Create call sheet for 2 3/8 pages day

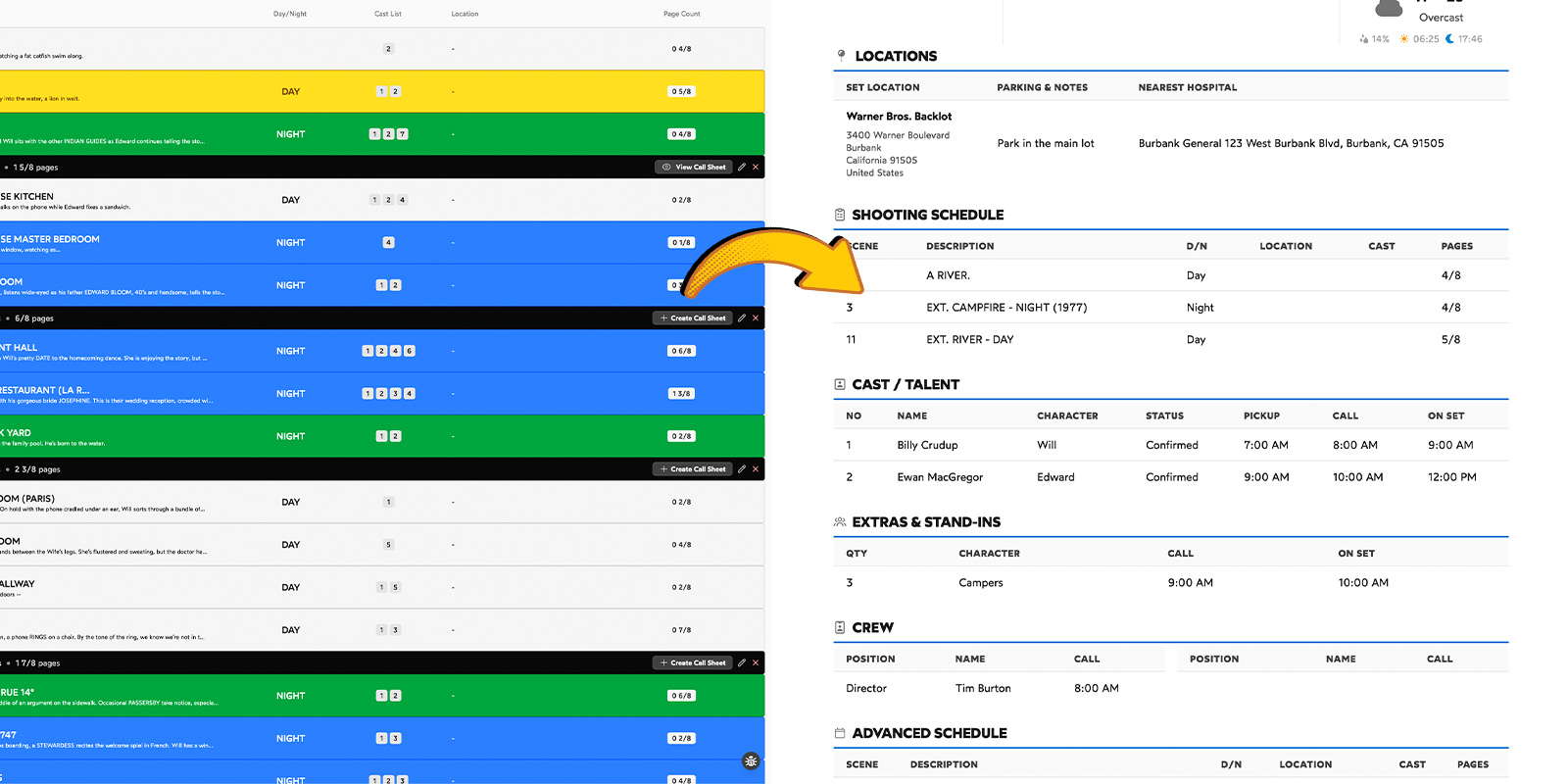(692, 469)
